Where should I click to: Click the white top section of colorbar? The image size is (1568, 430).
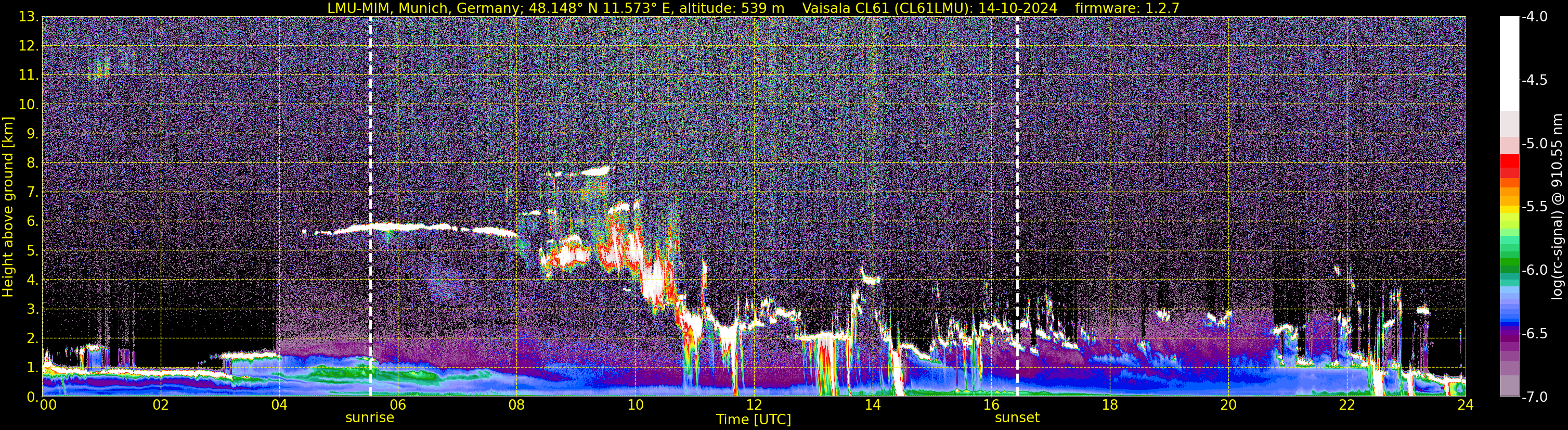[1510, 64]
